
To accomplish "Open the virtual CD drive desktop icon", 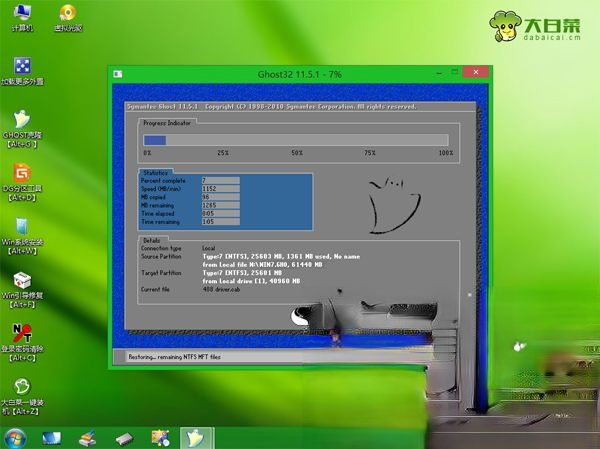I will click(x=68, y=17).
